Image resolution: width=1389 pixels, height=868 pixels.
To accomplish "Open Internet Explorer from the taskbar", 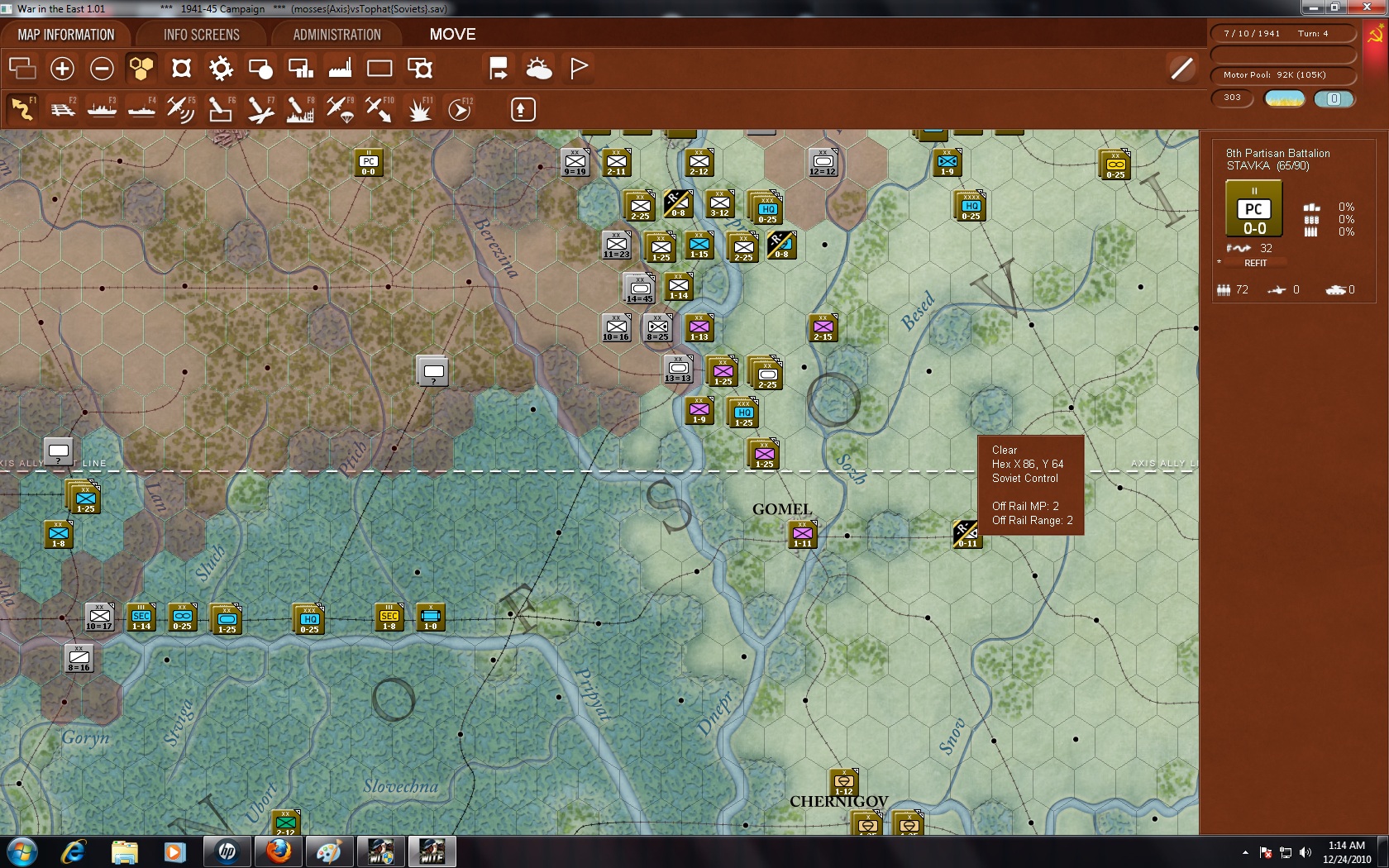I will coord(73,851).
